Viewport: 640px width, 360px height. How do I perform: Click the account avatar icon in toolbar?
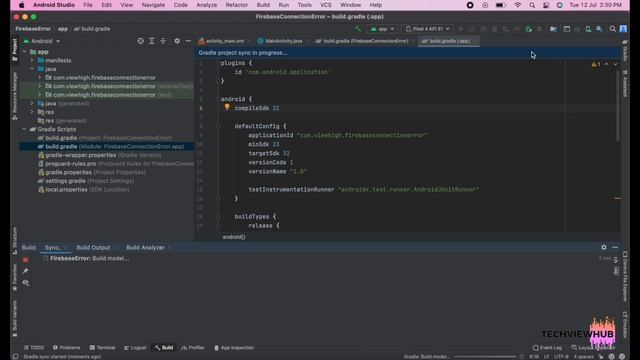[x=623, y=29]
